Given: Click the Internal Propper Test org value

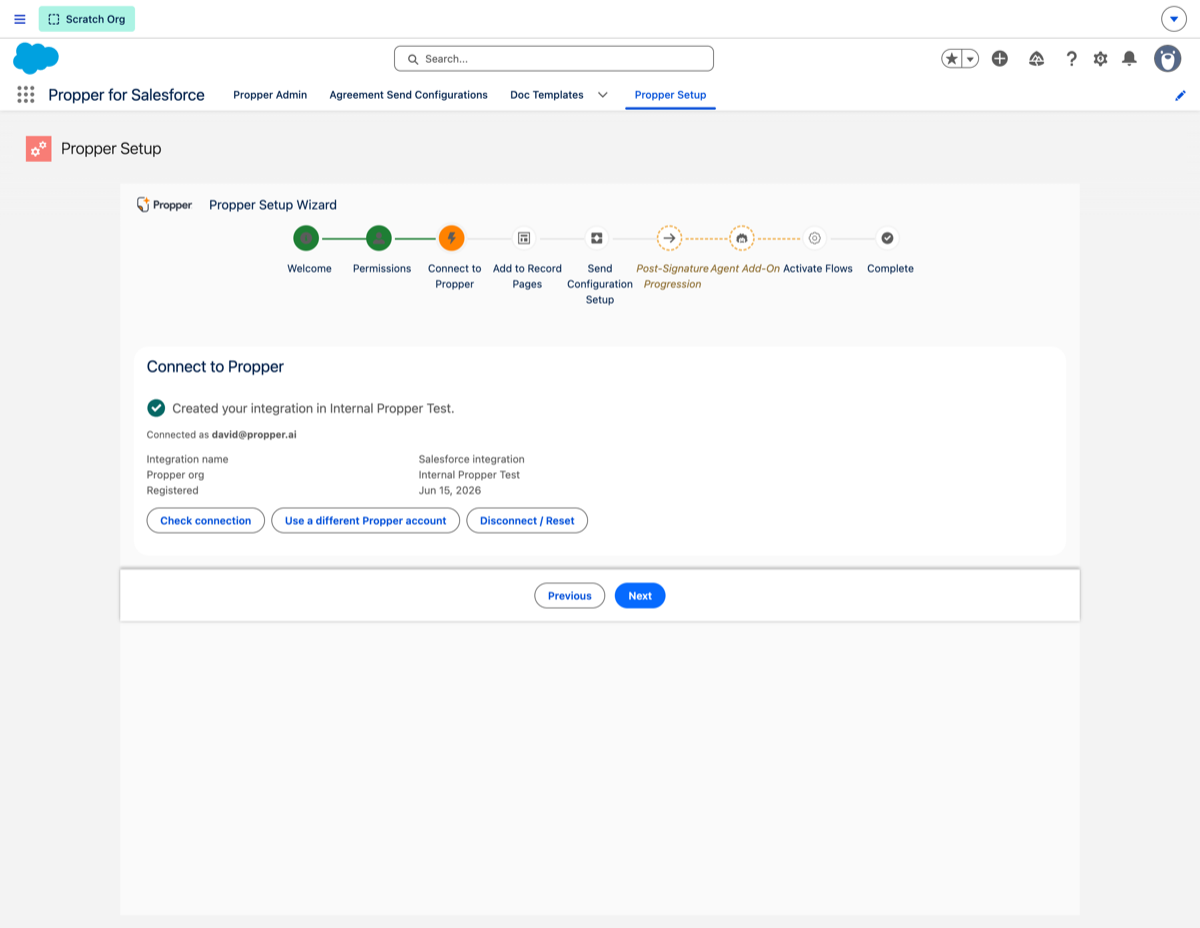Looking at the screenshot, I should (x=470, y=475).
